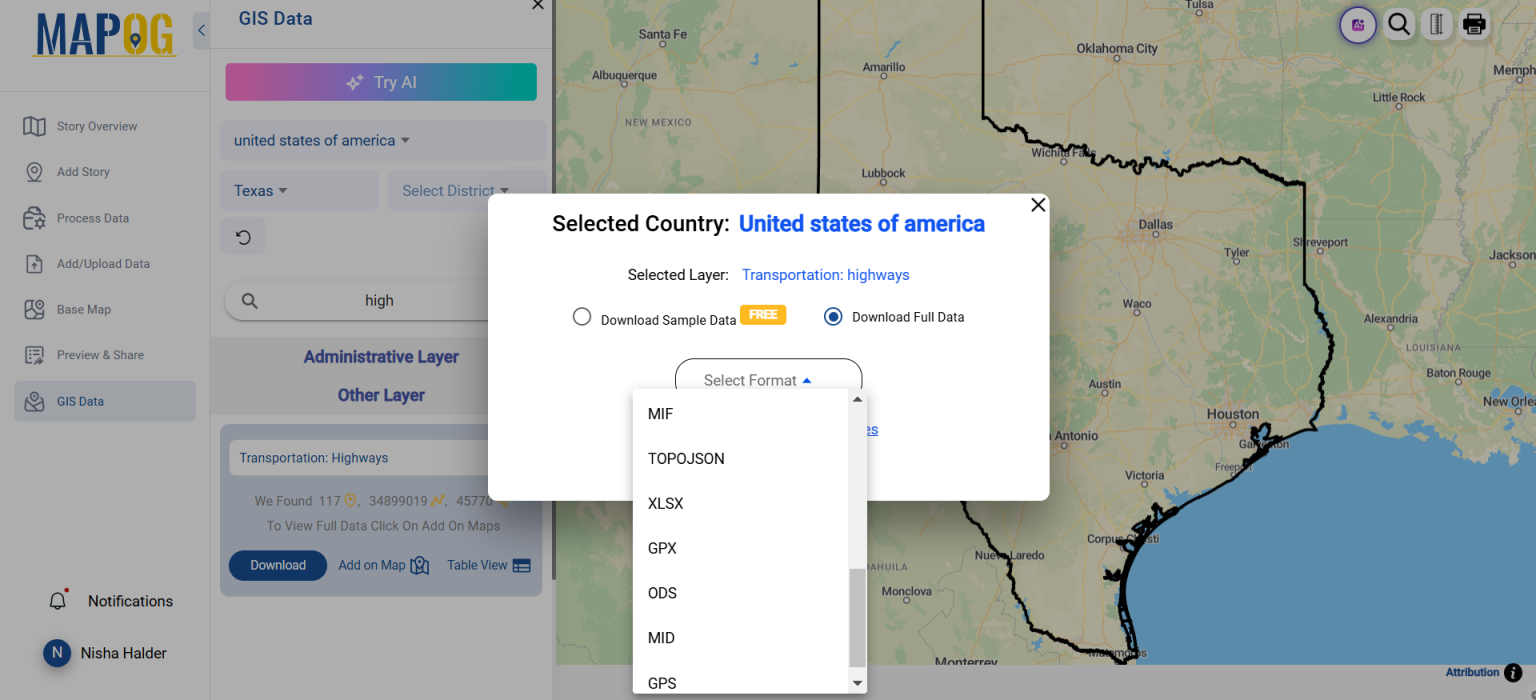This screenshot has width=1536, height=700.
Task: Open the Notifications menu
Action: pyautogui.click(x=116, y=601)
